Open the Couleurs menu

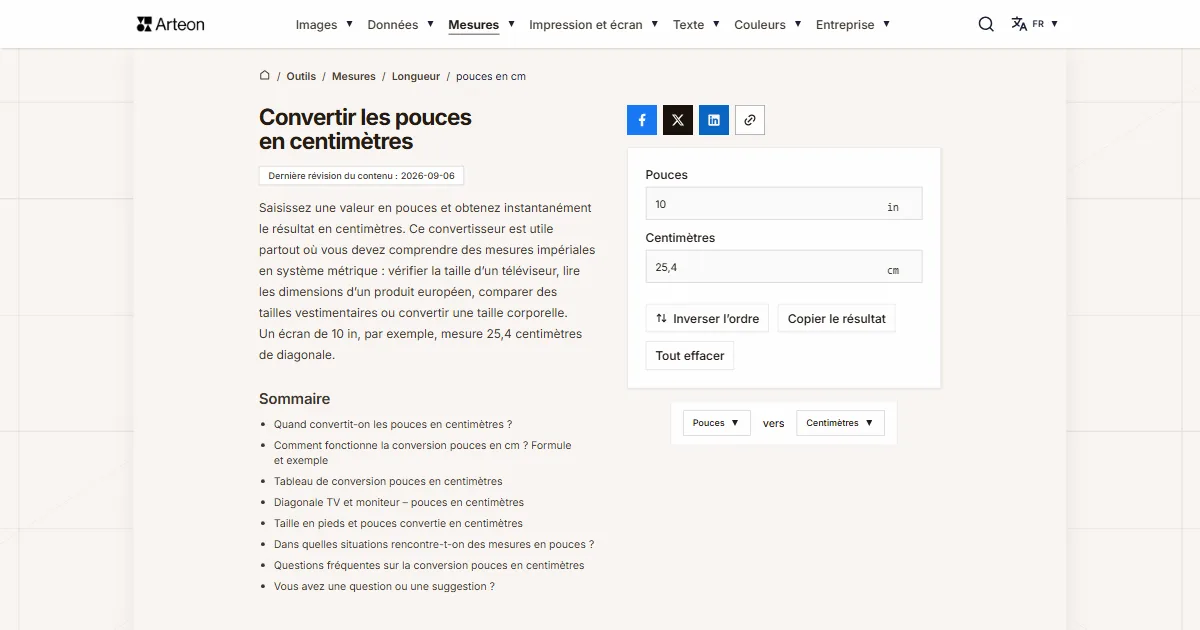(768, 24)
